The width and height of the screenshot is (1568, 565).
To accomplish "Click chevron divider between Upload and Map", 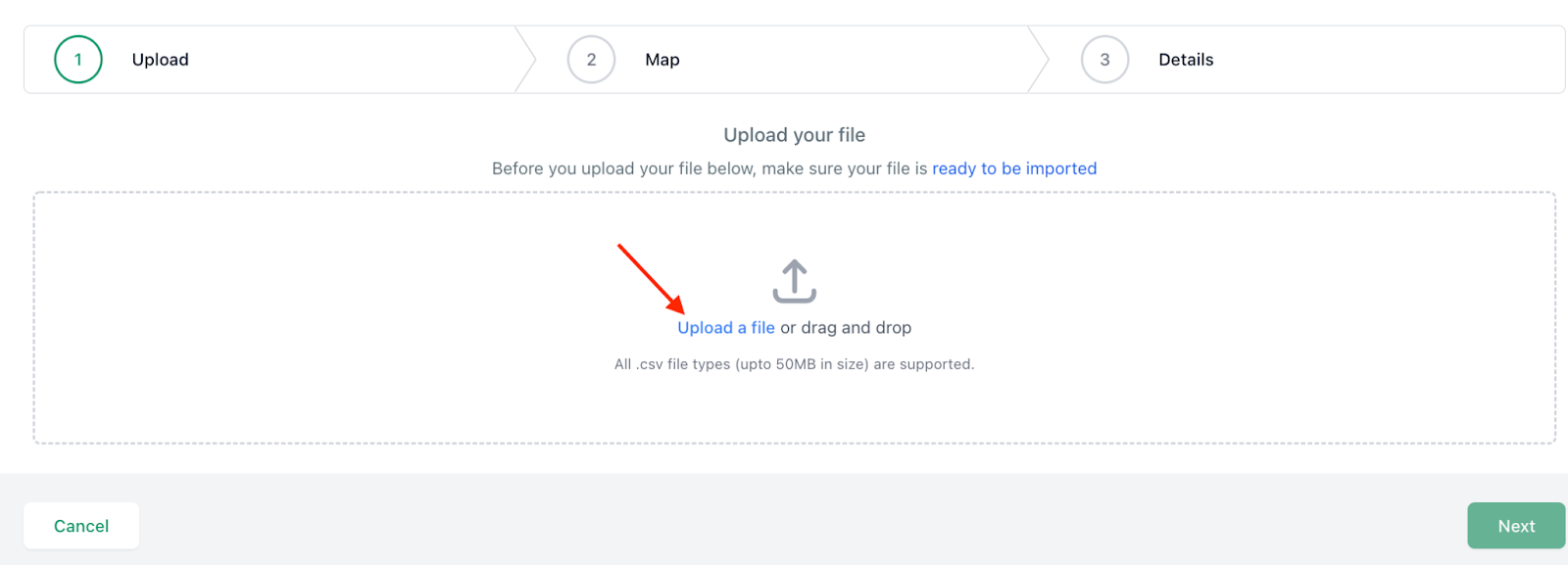I will [x=525, y=60].
